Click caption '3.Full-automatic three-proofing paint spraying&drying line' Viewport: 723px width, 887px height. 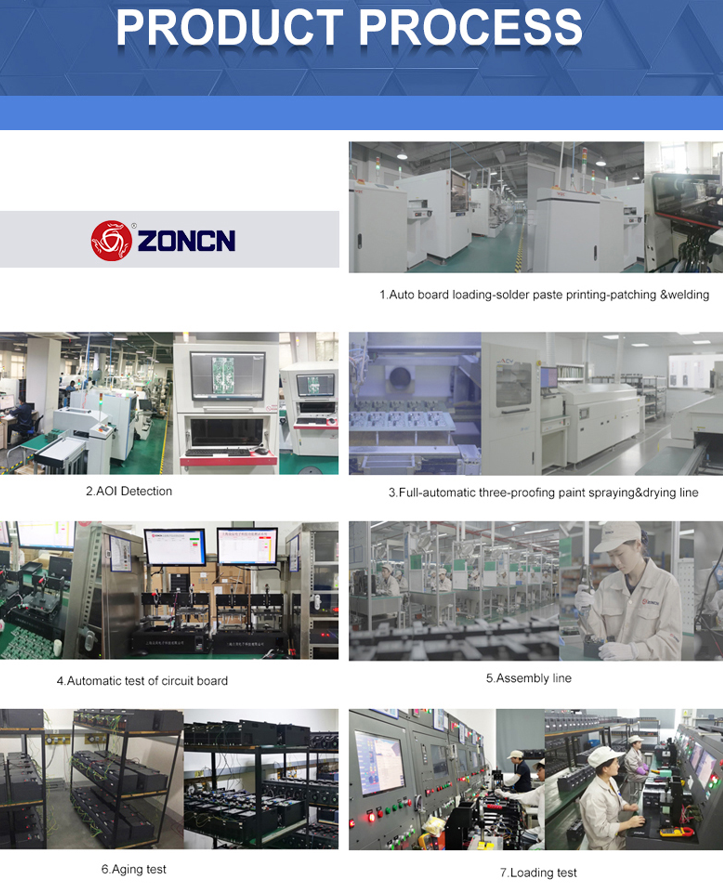(543, 493)
